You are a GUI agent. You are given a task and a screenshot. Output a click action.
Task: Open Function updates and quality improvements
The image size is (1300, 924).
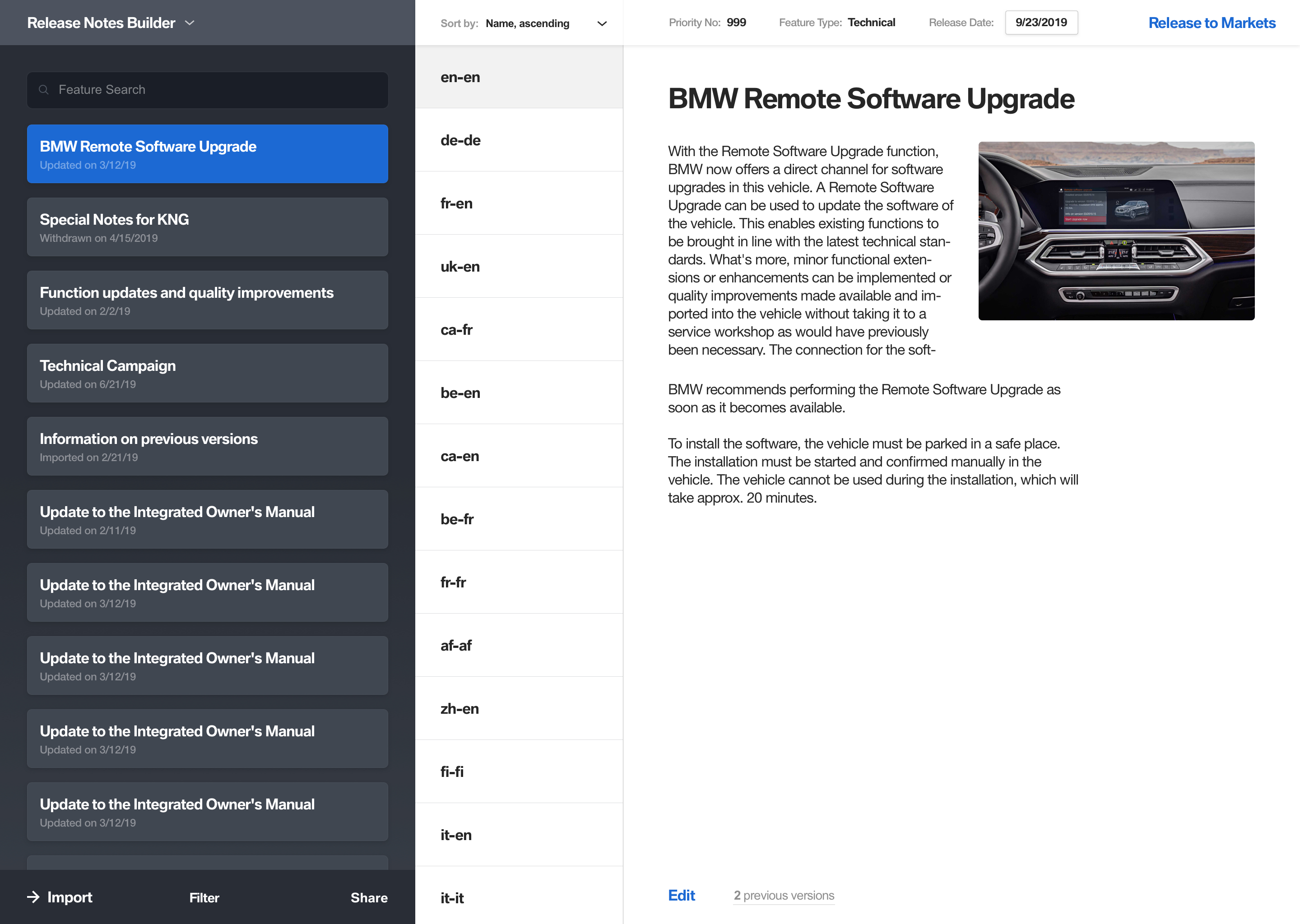pyautogui.click(x=208, y=300)
